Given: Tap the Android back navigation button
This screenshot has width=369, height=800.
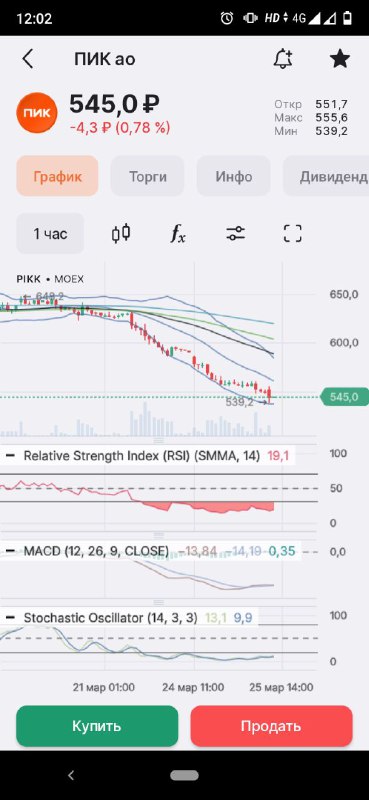Looking at the screenshot, I should point(71,776).
